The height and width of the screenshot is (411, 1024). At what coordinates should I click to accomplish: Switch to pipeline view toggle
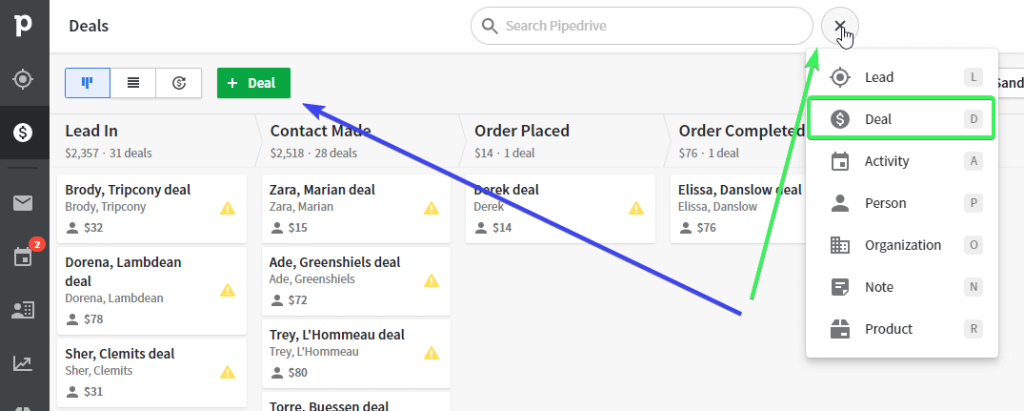click(88, 83)
